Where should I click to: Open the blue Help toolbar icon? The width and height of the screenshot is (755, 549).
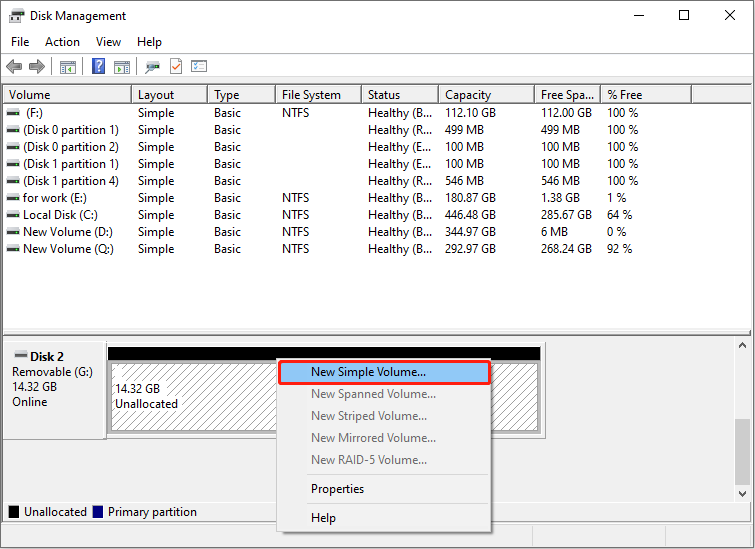pyautogui.click(x=98, y=66)
